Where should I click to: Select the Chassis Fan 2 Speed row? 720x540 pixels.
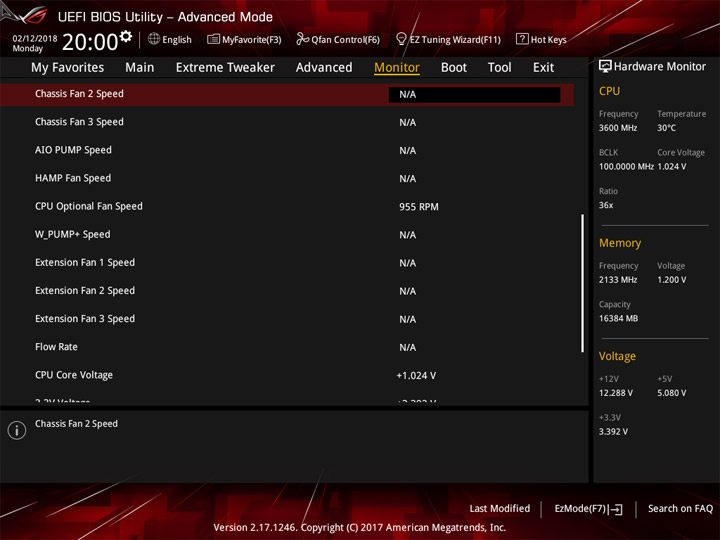pyautogui.click(x=287, y=95)
